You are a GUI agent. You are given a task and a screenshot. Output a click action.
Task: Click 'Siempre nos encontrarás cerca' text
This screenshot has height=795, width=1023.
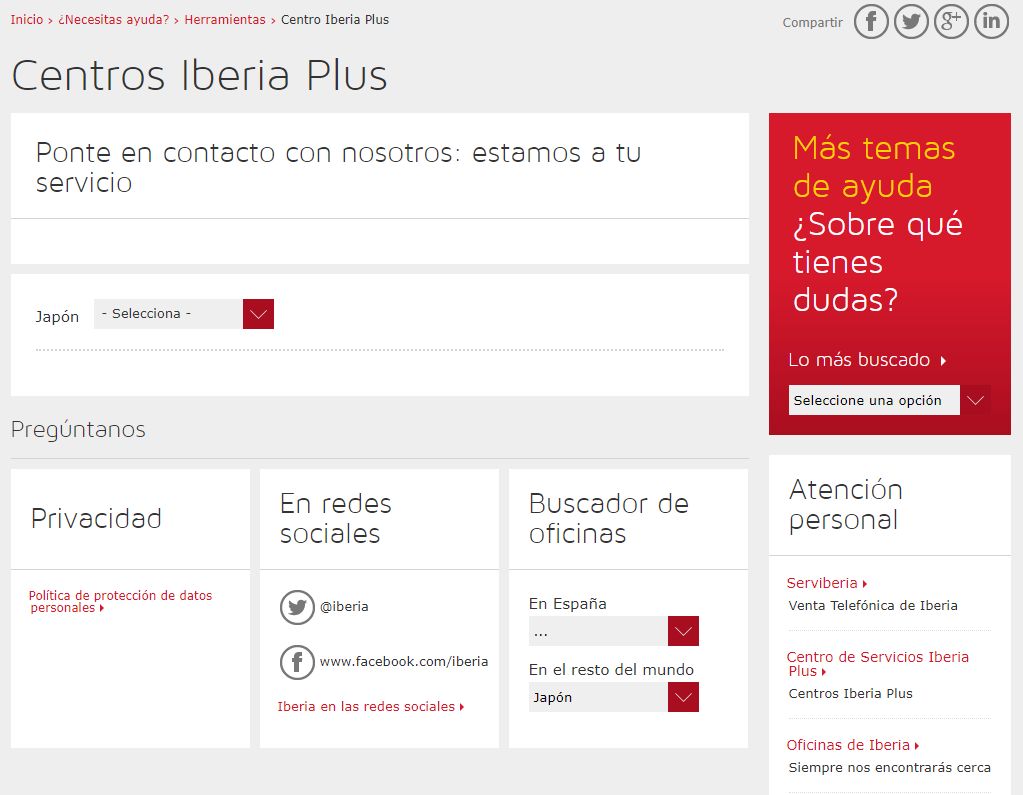[x=889, y=767]
